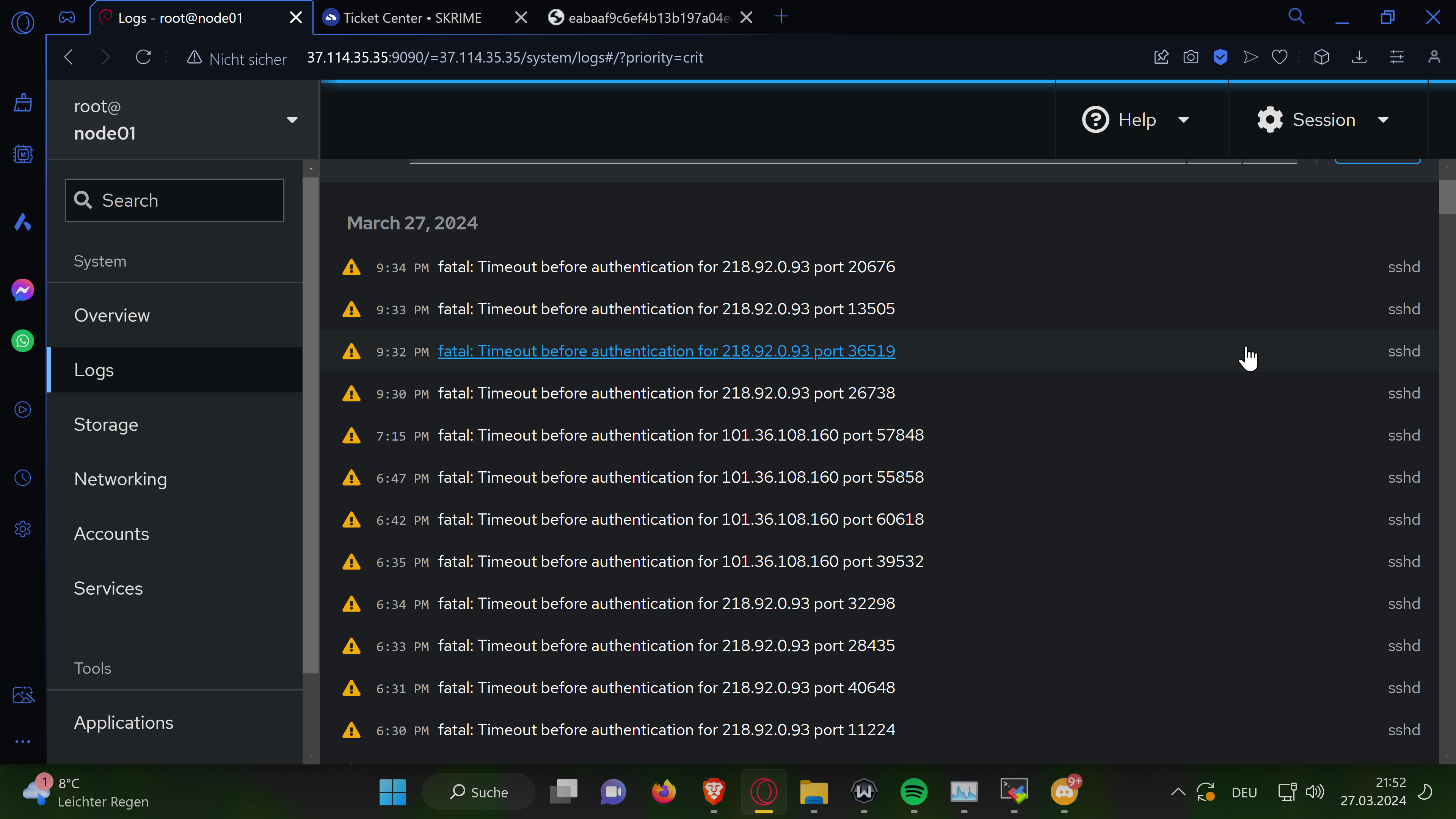Image resolution: width=1456 pixels, height=819 pixels.
Task: Open browser downloads icon
Action: (1359, 57)
